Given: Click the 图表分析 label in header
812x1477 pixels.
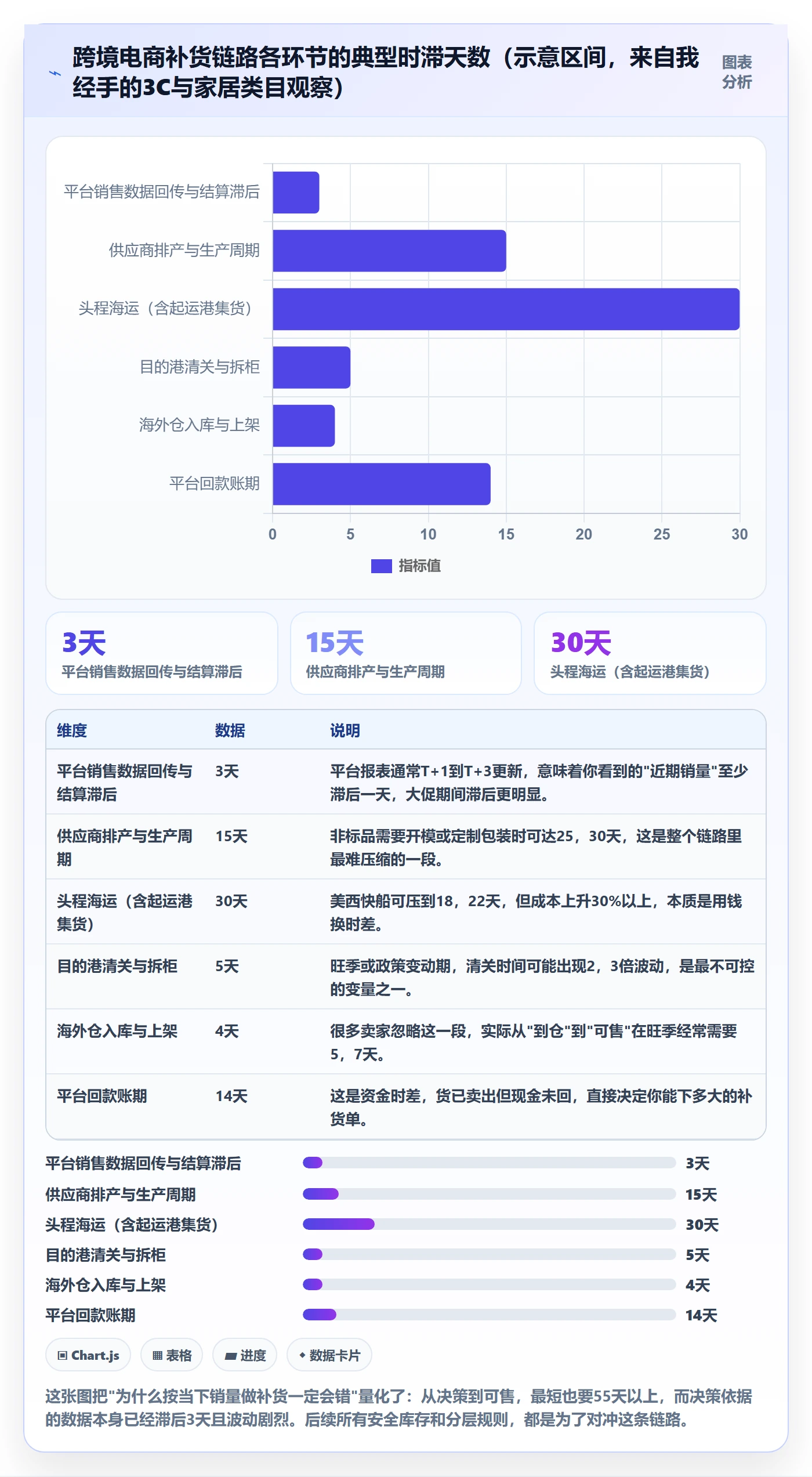Looking at the screenshot, I should click(x=737, y=72).
